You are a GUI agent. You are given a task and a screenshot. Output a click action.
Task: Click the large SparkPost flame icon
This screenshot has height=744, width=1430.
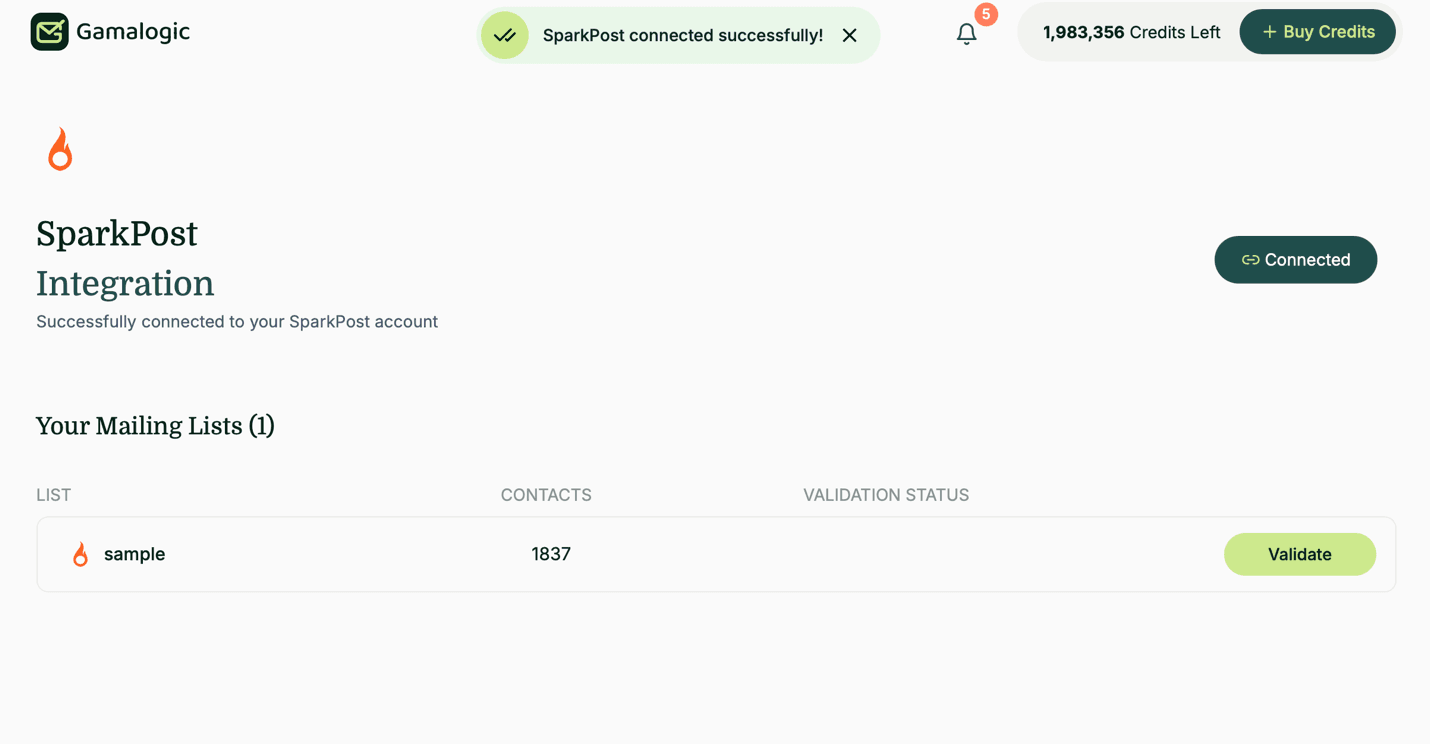point(60,150)
